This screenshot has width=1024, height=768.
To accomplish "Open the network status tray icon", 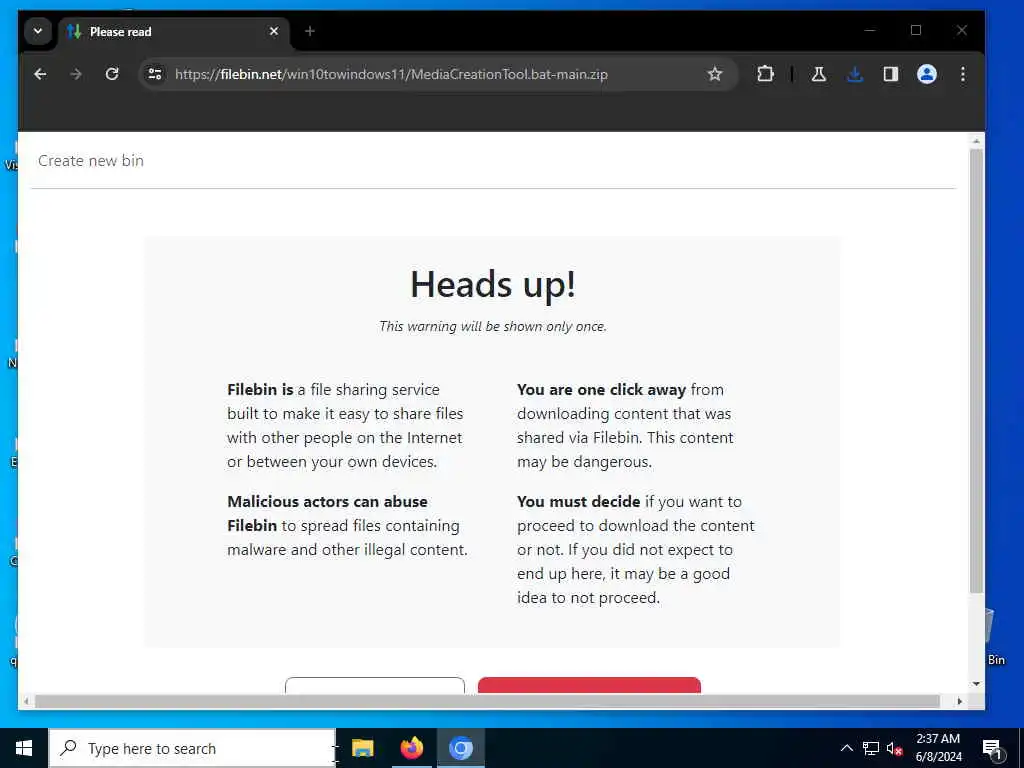I will coord(871,748).
